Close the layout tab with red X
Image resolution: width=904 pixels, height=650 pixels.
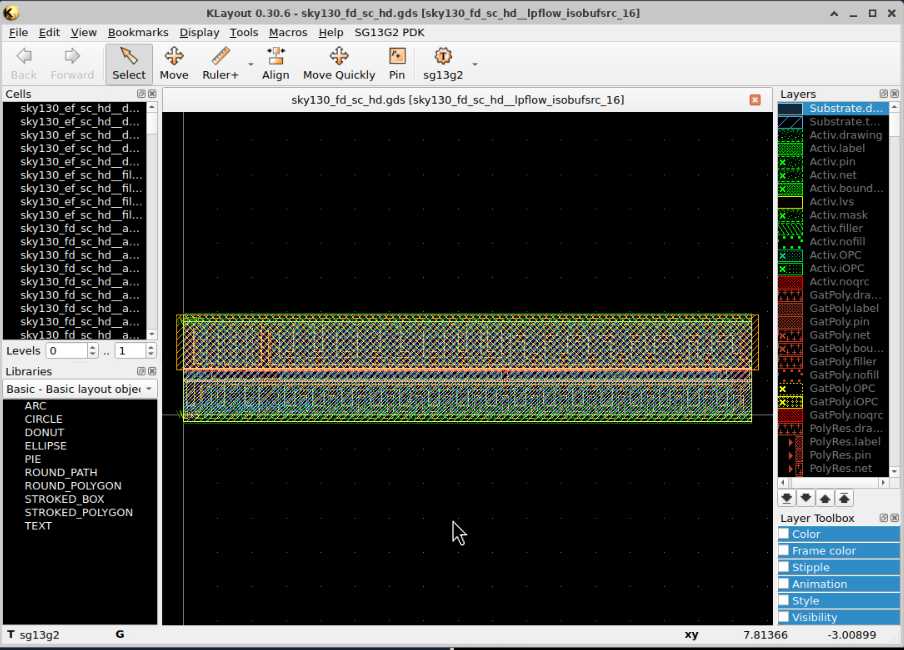tap(755, 100)
